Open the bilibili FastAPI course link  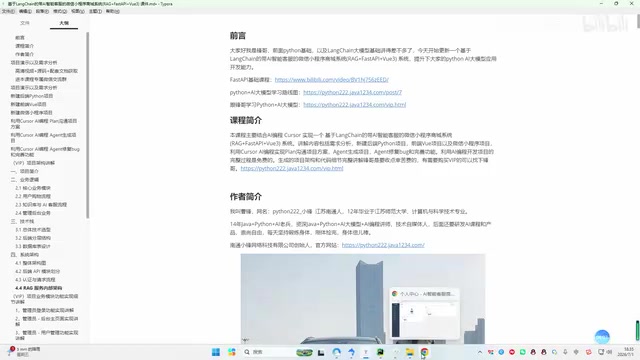331,80
